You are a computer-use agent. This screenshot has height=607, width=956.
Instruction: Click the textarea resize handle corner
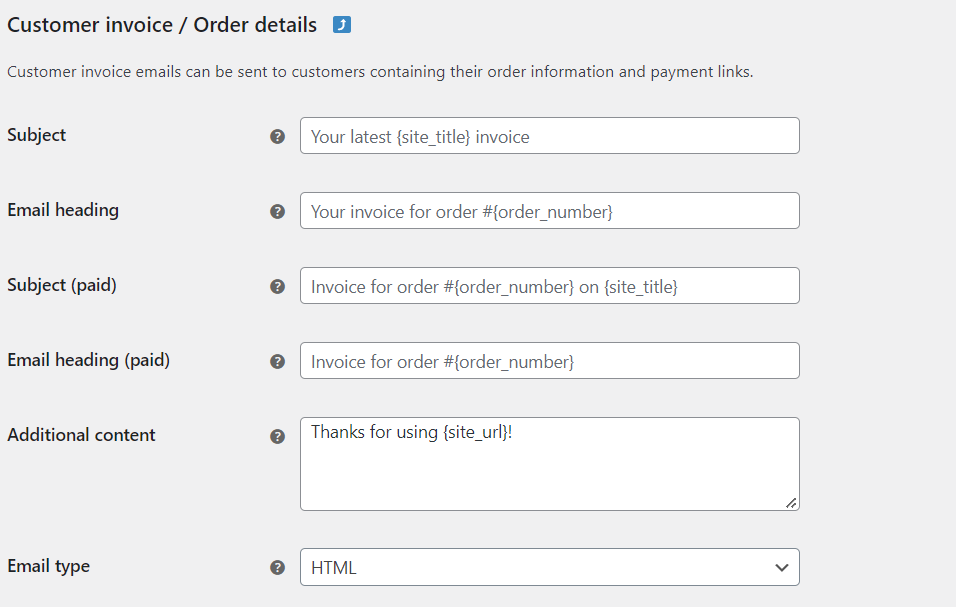[x=791, y=503]
